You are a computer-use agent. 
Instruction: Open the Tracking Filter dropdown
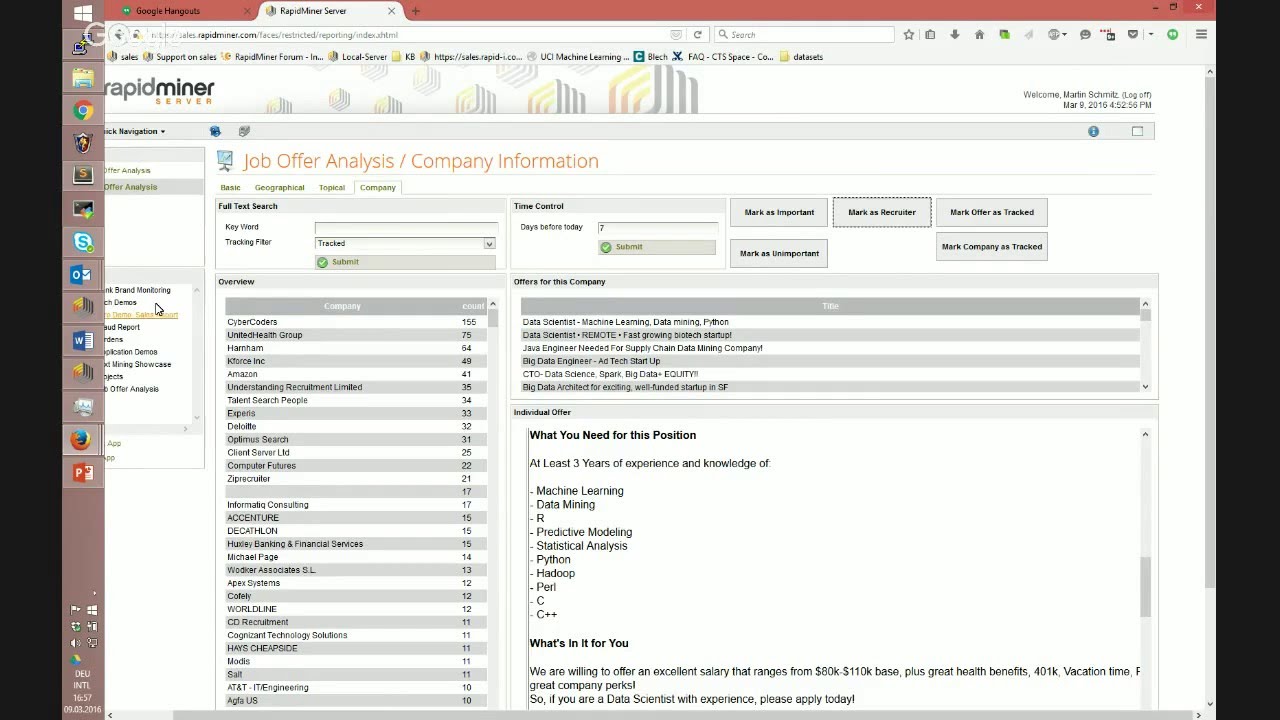[489, 243]
